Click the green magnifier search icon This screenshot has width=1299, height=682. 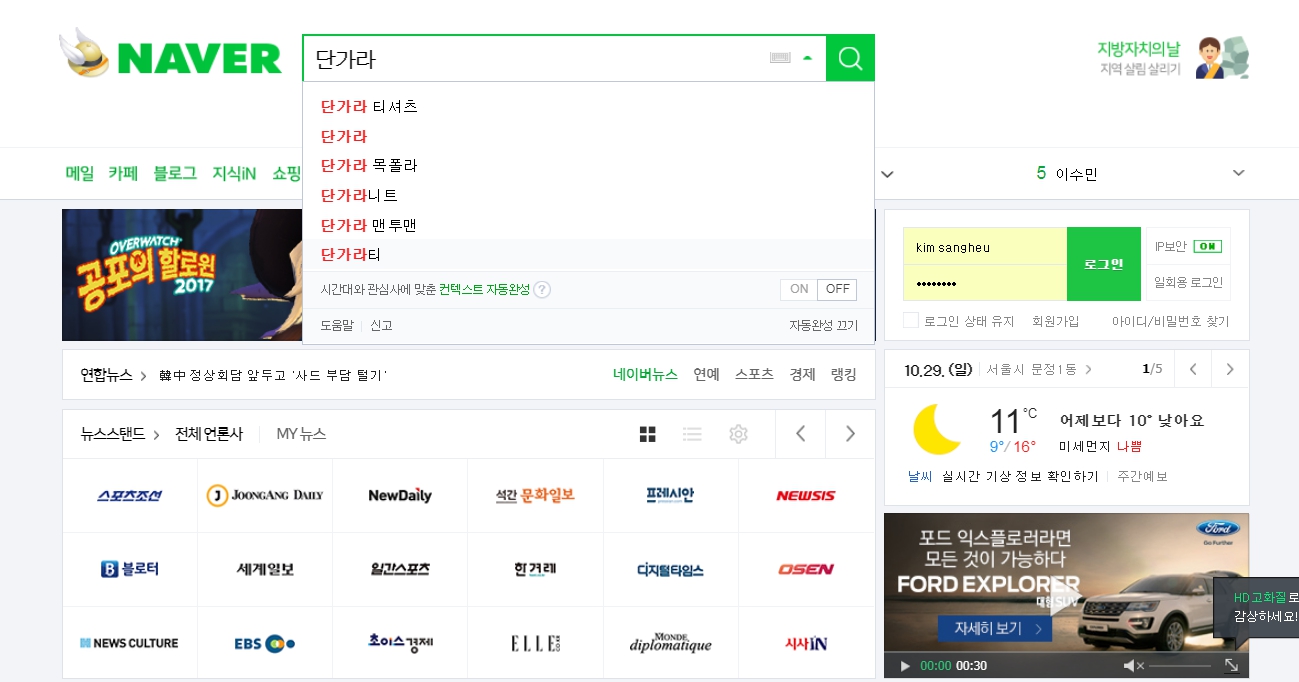pyautogui.click(x=849, y=58)
